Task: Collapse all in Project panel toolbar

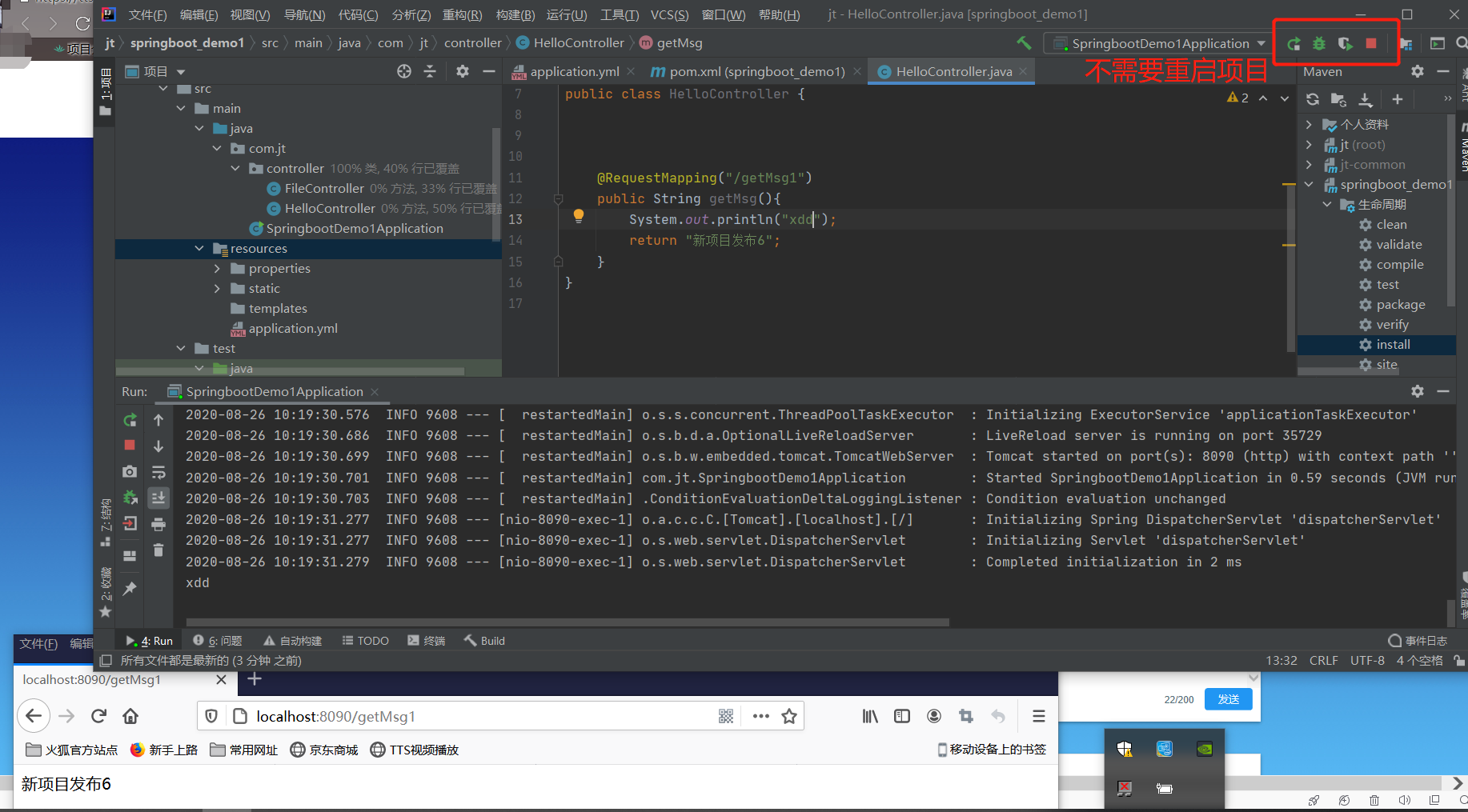Action: click(x=430, y=71)
